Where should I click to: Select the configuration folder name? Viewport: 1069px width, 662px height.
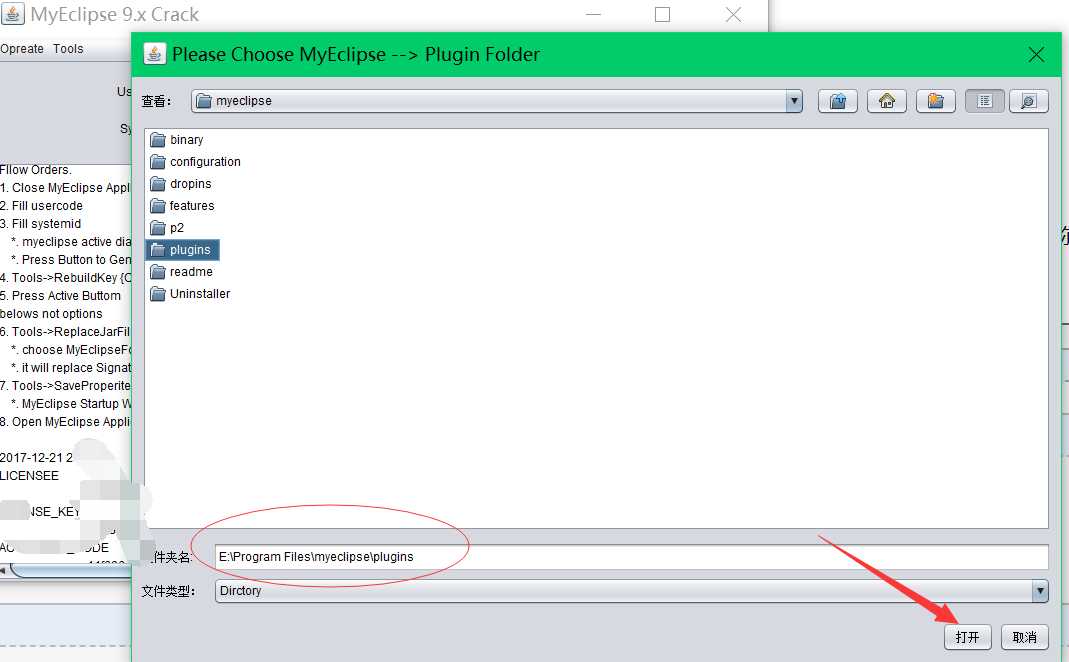[205, 162]
